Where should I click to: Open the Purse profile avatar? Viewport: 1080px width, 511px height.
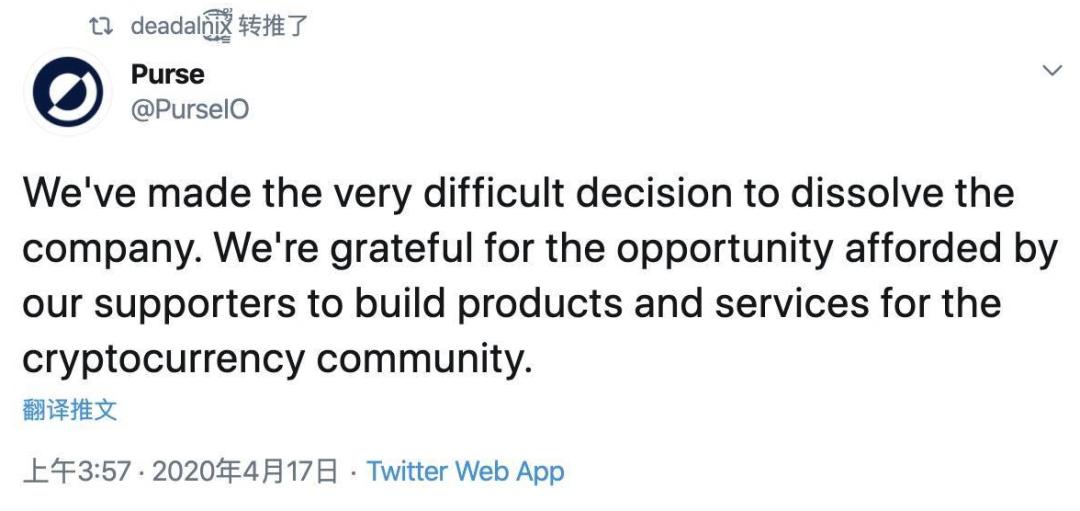(68, 92)
